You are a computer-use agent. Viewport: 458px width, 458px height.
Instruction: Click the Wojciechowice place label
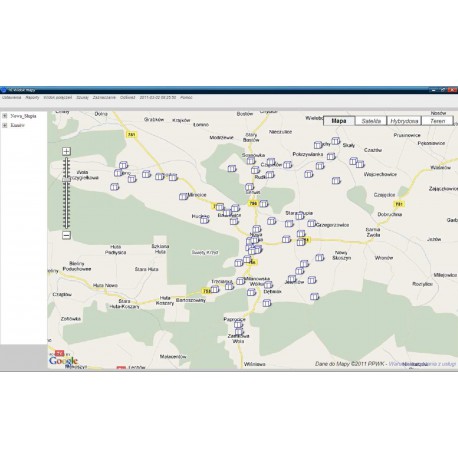[380, 174]
